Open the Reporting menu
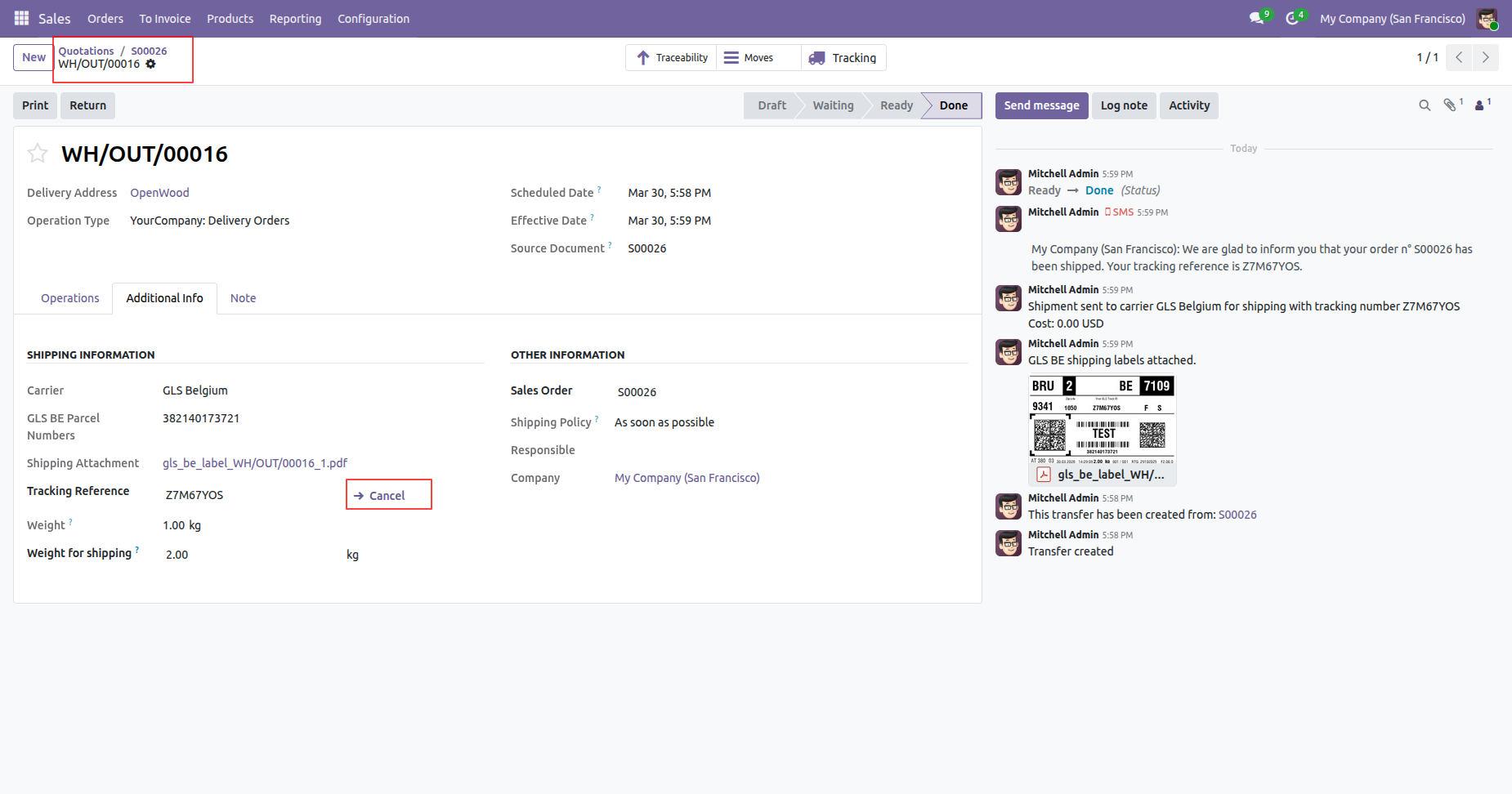The image size is (1512, 794). [295, 18]
